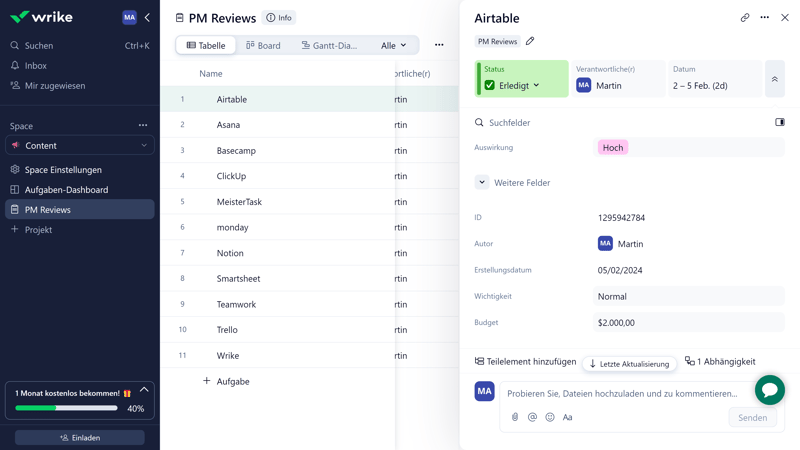Collapse the sidebar with the arrow
The width and height of the screenshot is (800, 450).
(147, 17)
